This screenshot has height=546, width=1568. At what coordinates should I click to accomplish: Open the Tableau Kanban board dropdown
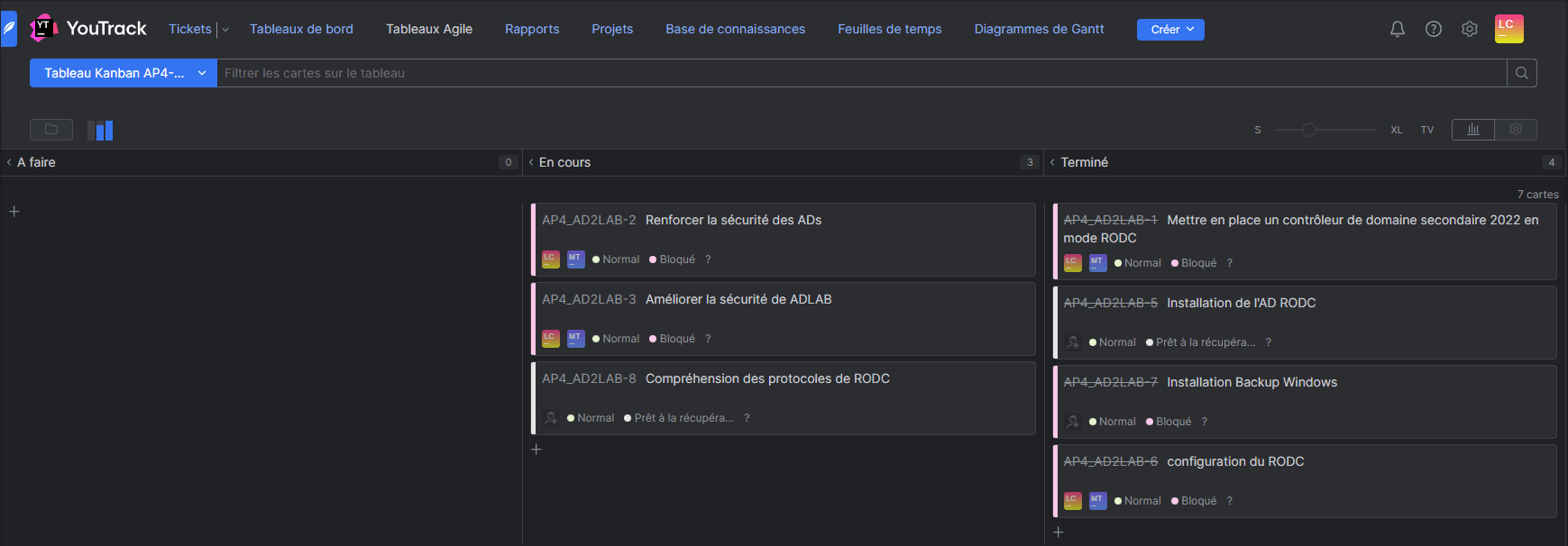[x=123, y=73]
